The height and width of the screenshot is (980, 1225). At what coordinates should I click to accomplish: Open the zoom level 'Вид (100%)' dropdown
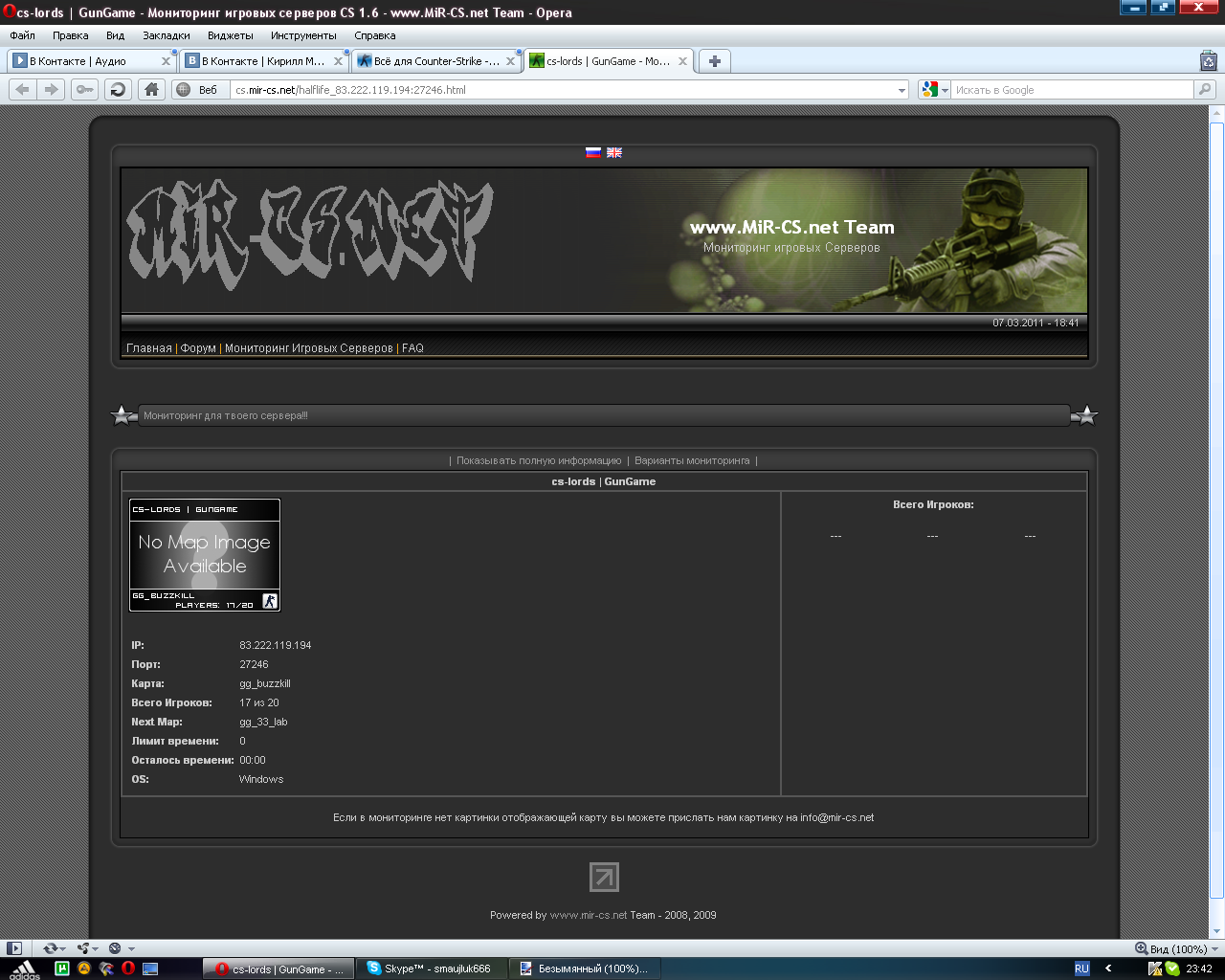pos(1214,949)
